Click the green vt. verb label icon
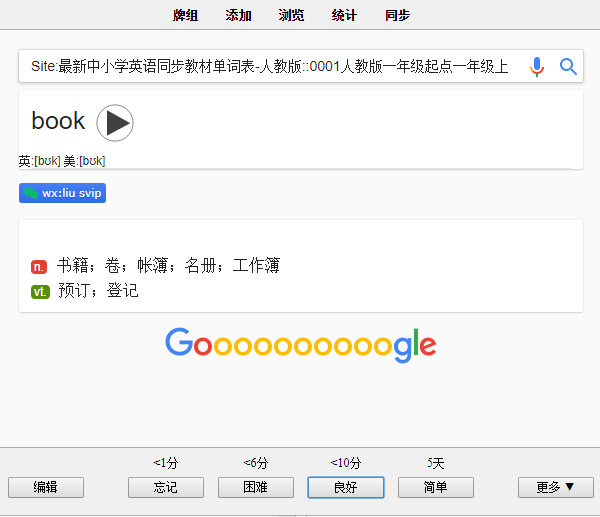This screenshot has height=517, width=600. 40,292
